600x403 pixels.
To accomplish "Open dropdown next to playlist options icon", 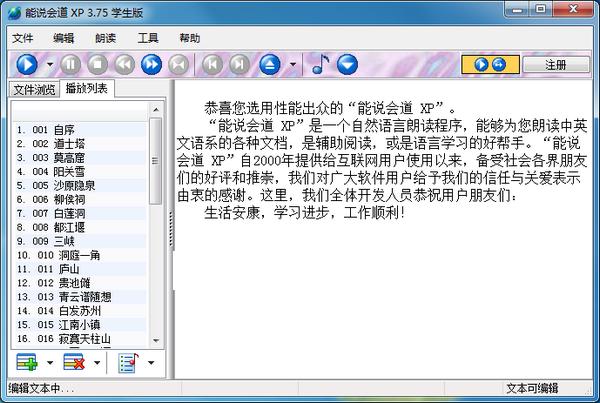I will point(151,362).
